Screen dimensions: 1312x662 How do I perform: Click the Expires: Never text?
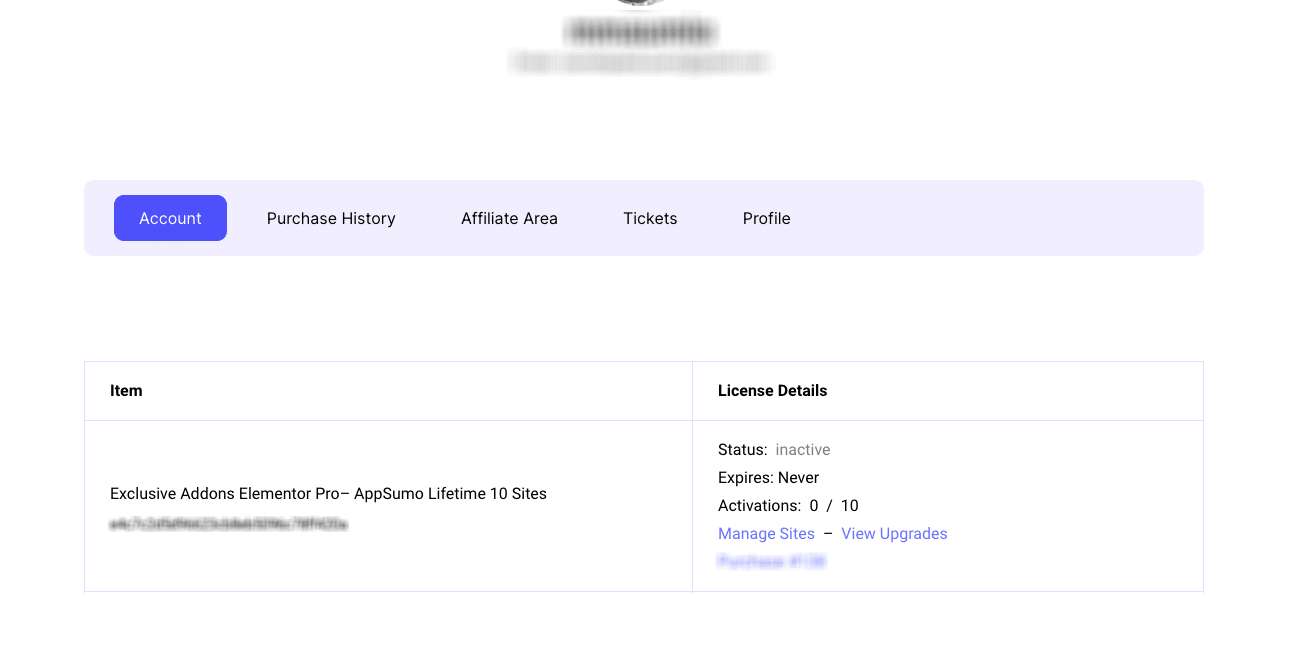pos(768,478)
